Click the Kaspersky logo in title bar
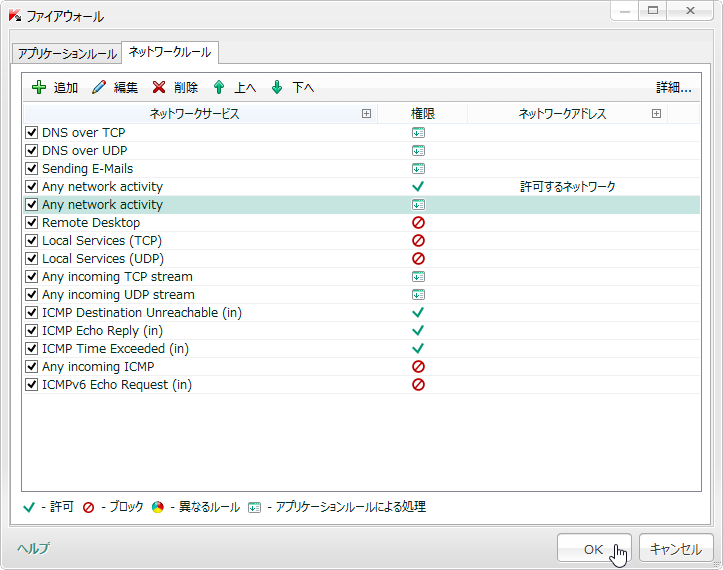Screen dimensions: 723x570 15,16
